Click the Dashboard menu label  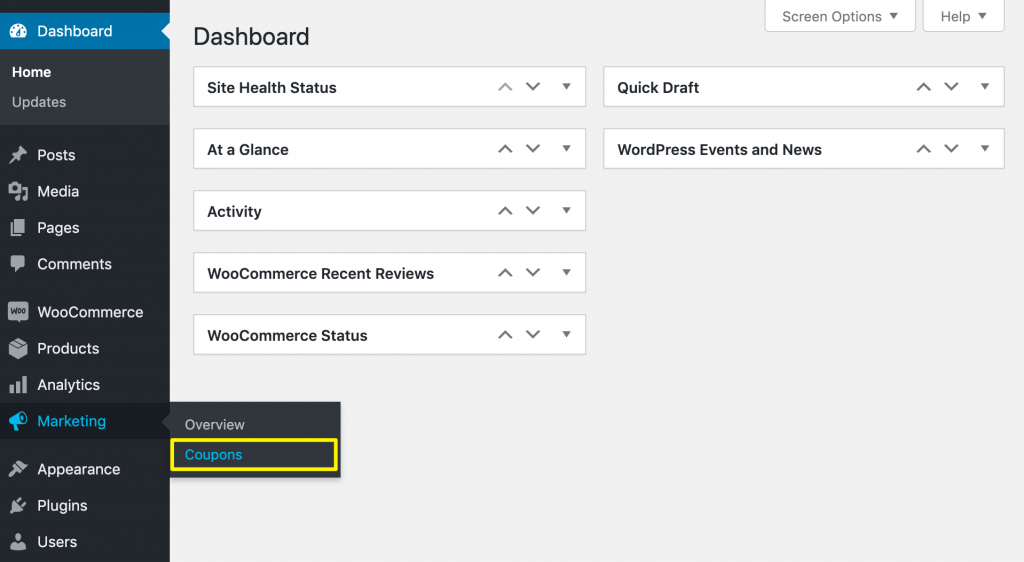[x=74, y=31]
